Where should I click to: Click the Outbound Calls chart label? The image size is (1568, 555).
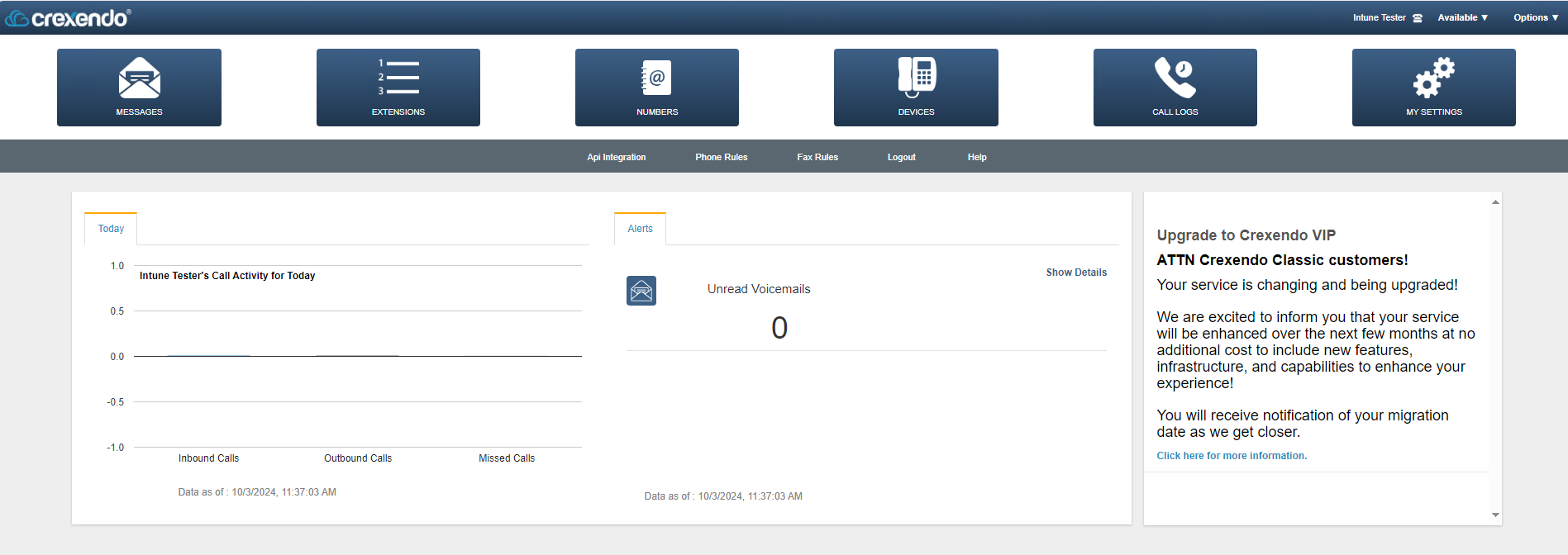click(x=358, y=458)
